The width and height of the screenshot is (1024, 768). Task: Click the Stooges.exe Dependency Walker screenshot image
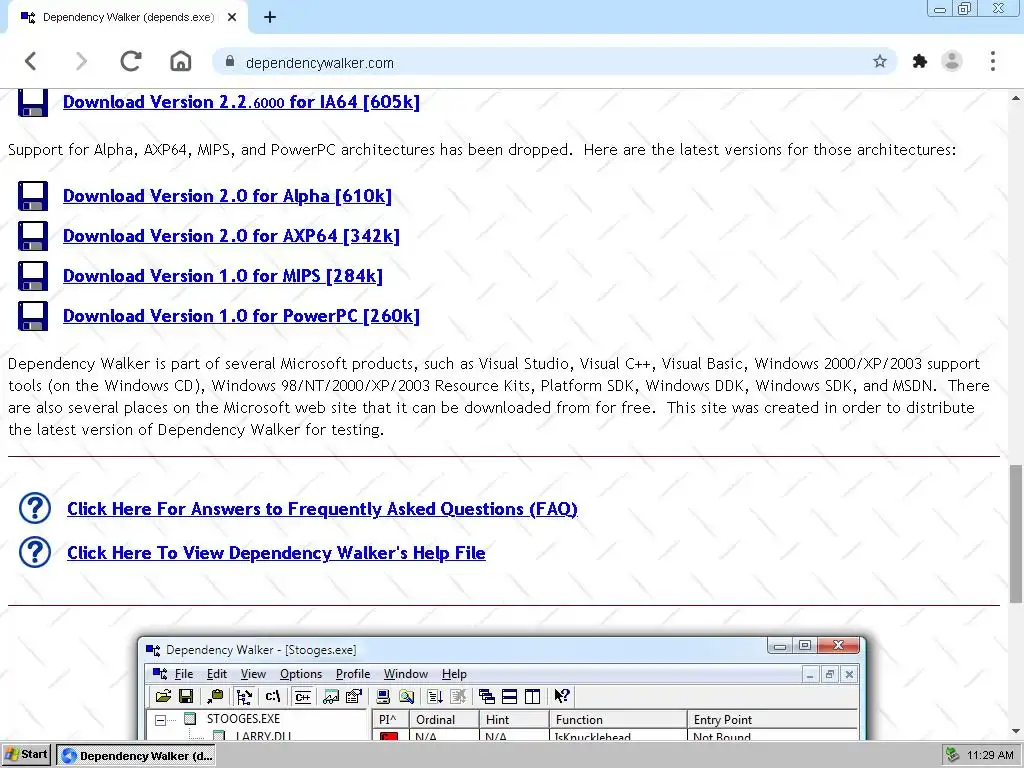[502, 688]
